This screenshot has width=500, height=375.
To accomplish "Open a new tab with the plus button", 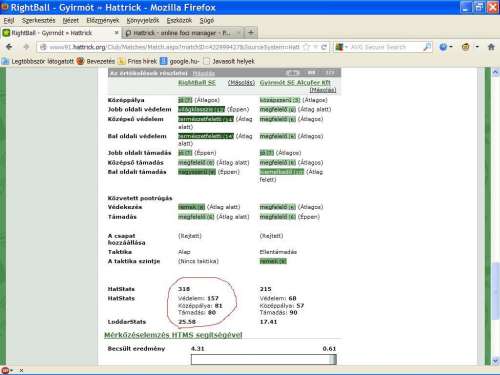I will (x=251, y=33).
